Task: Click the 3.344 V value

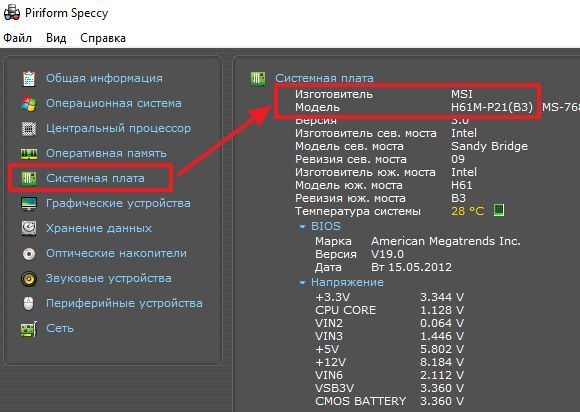Action: 442,297
